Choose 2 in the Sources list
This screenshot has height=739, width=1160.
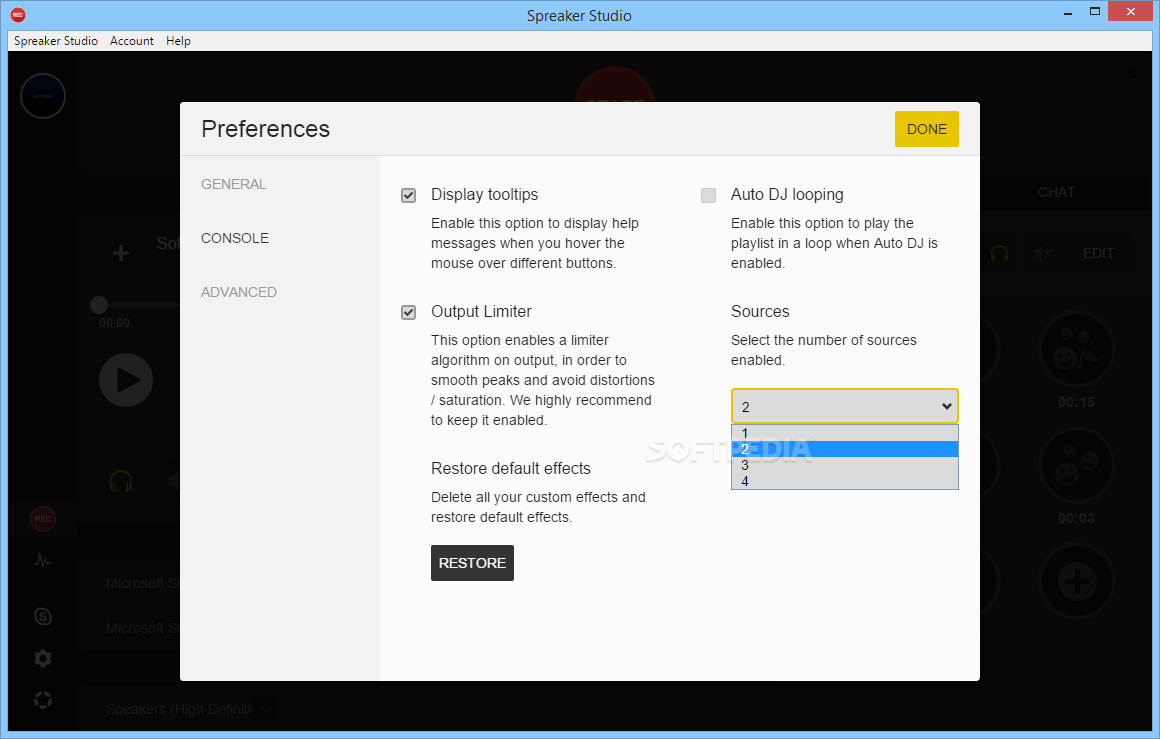845,449
